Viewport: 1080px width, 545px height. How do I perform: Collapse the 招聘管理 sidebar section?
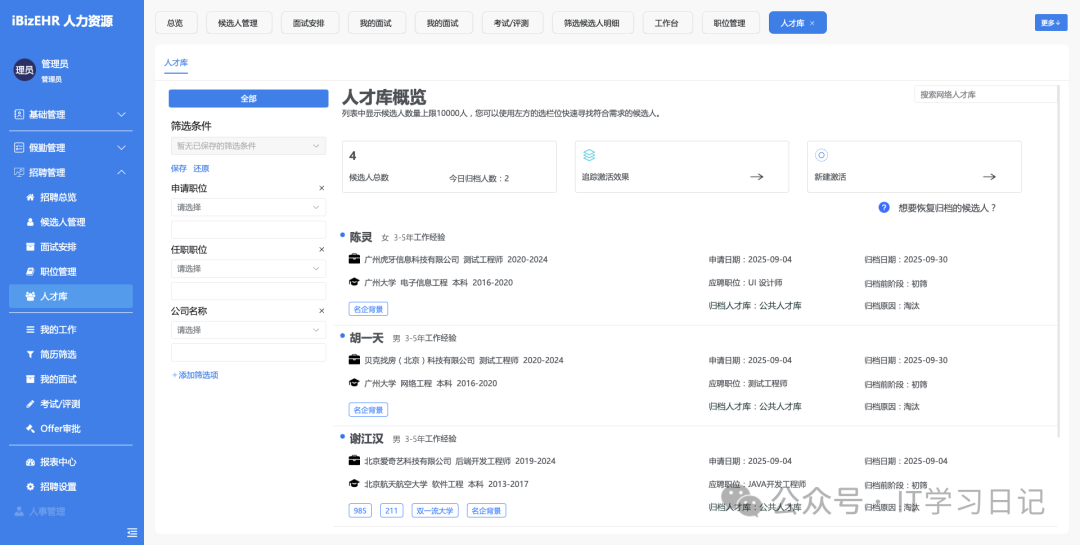click(121, 172)
